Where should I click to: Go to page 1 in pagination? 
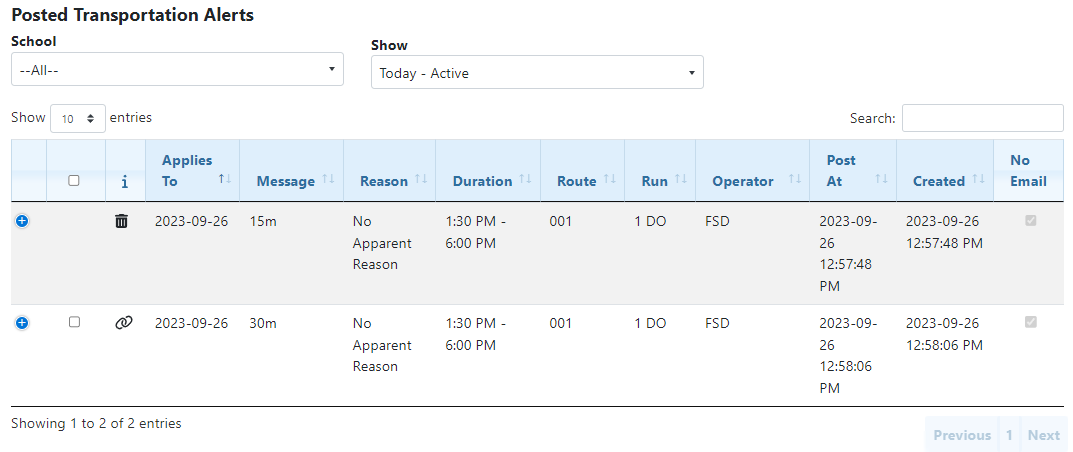[x=1009, y=435]
